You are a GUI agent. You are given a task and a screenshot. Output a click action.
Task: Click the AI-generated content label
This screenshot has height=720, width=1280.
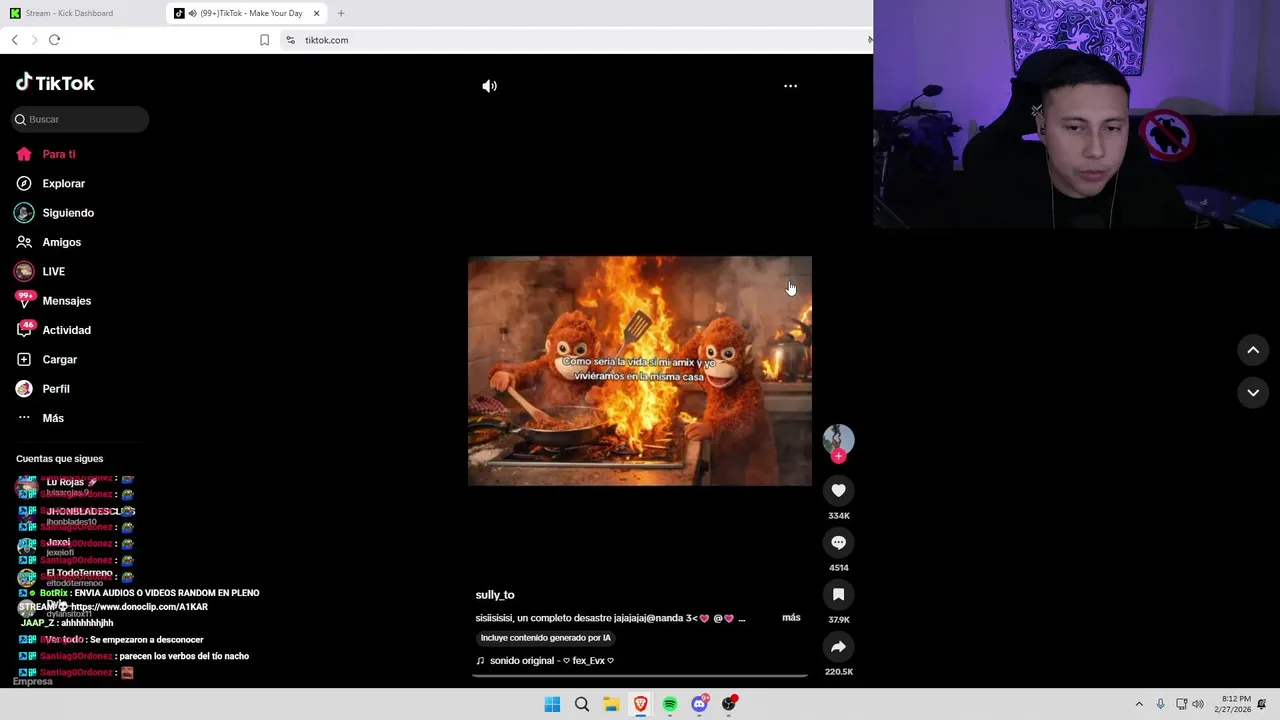pyautogui.click(x=545, y=638)
